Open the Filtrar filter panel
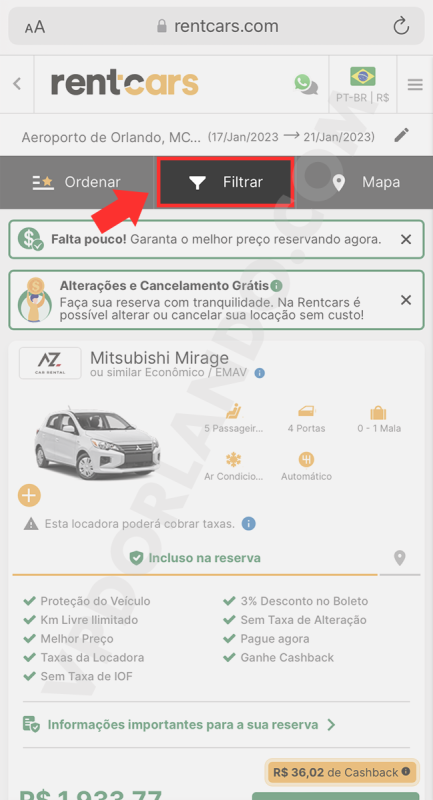Image resolution: width=433 pixels, height=800 pixels. [225, 182]
